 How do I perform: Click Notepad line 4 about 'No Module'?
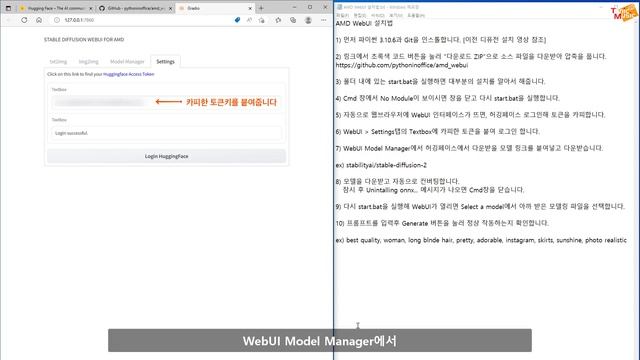[447, 98]
